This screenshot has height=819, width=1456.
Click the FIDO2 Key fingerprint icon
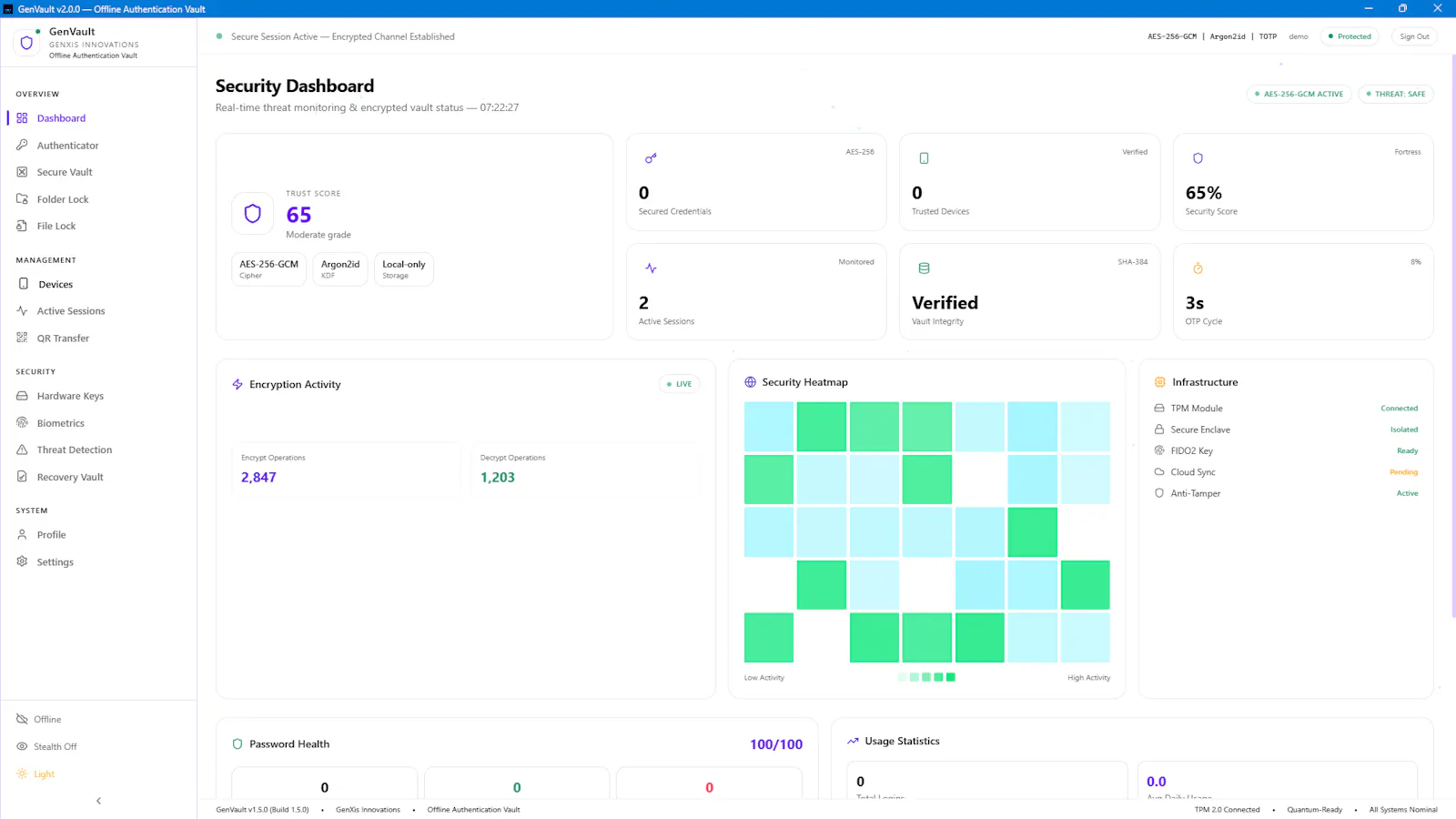click(1159, 450)
